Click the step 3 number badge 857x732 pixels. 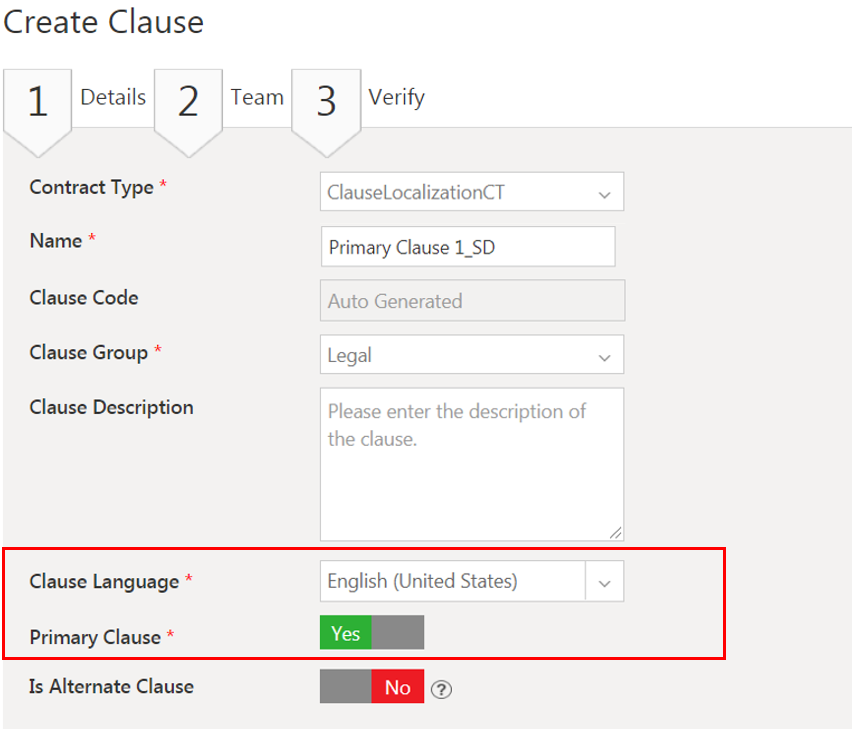click(326, 103)
